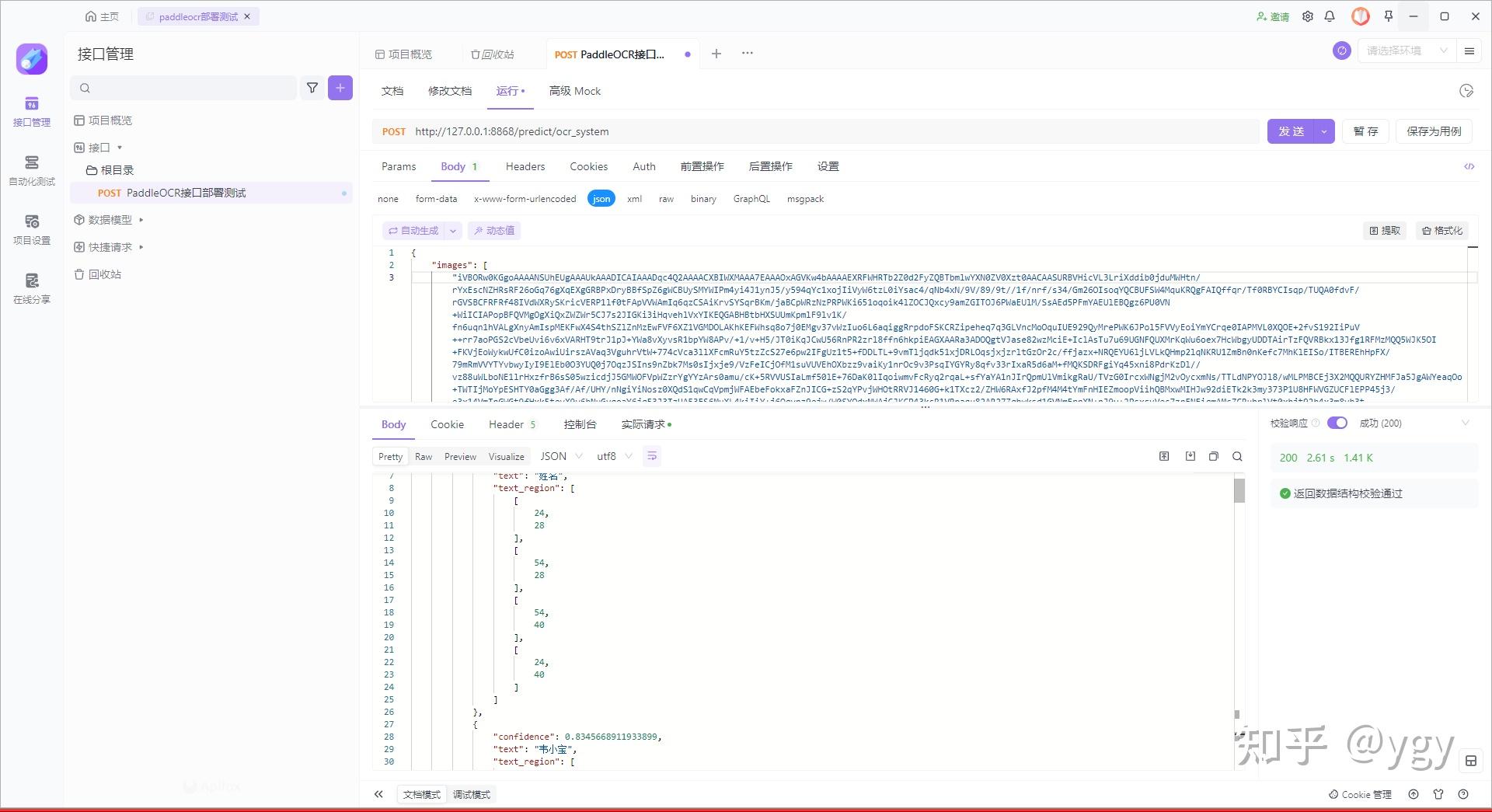Open 项目设置 in the left sidebar

coord(32,230)
